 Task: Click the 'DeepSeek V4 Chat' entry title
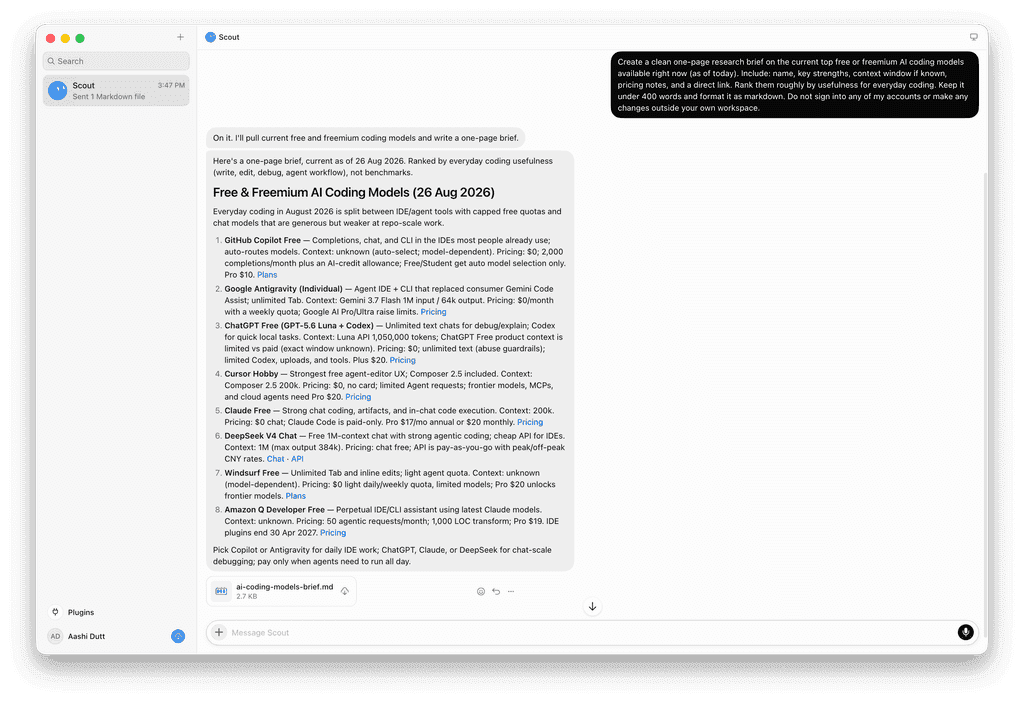point(261,436)
